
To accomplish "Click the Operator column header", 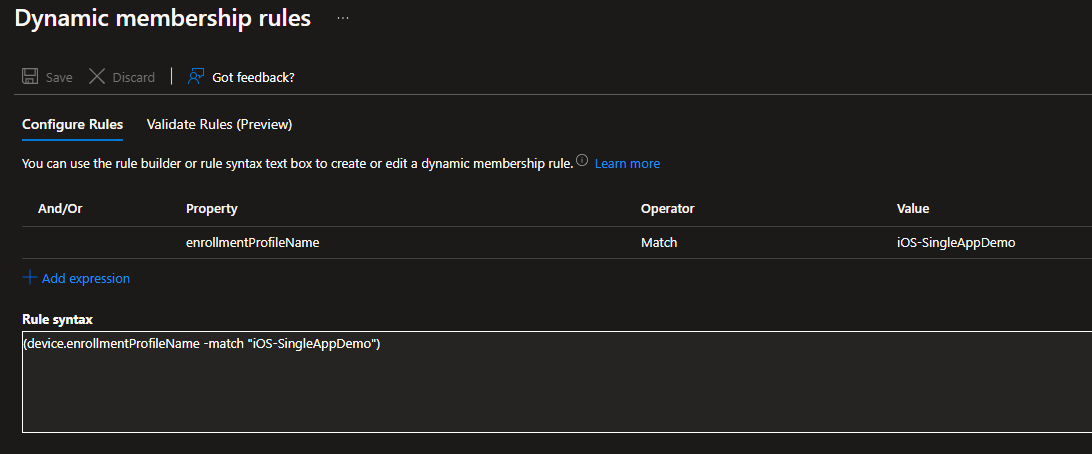I will pyautogui.click(x=667, y=208).
